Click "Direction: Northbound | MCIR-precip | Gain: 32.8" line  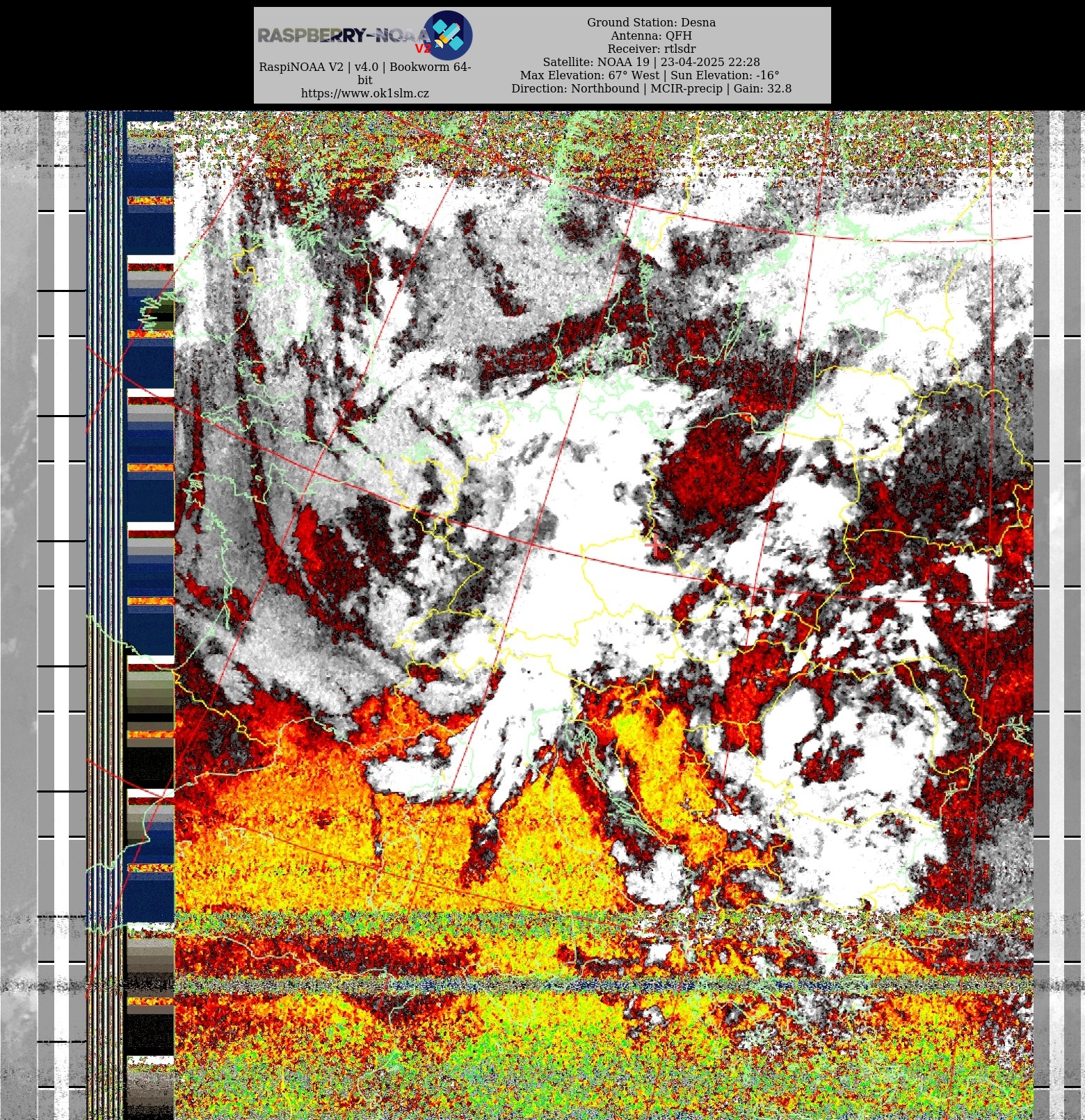pyautogui.click(x=651, y=88)
